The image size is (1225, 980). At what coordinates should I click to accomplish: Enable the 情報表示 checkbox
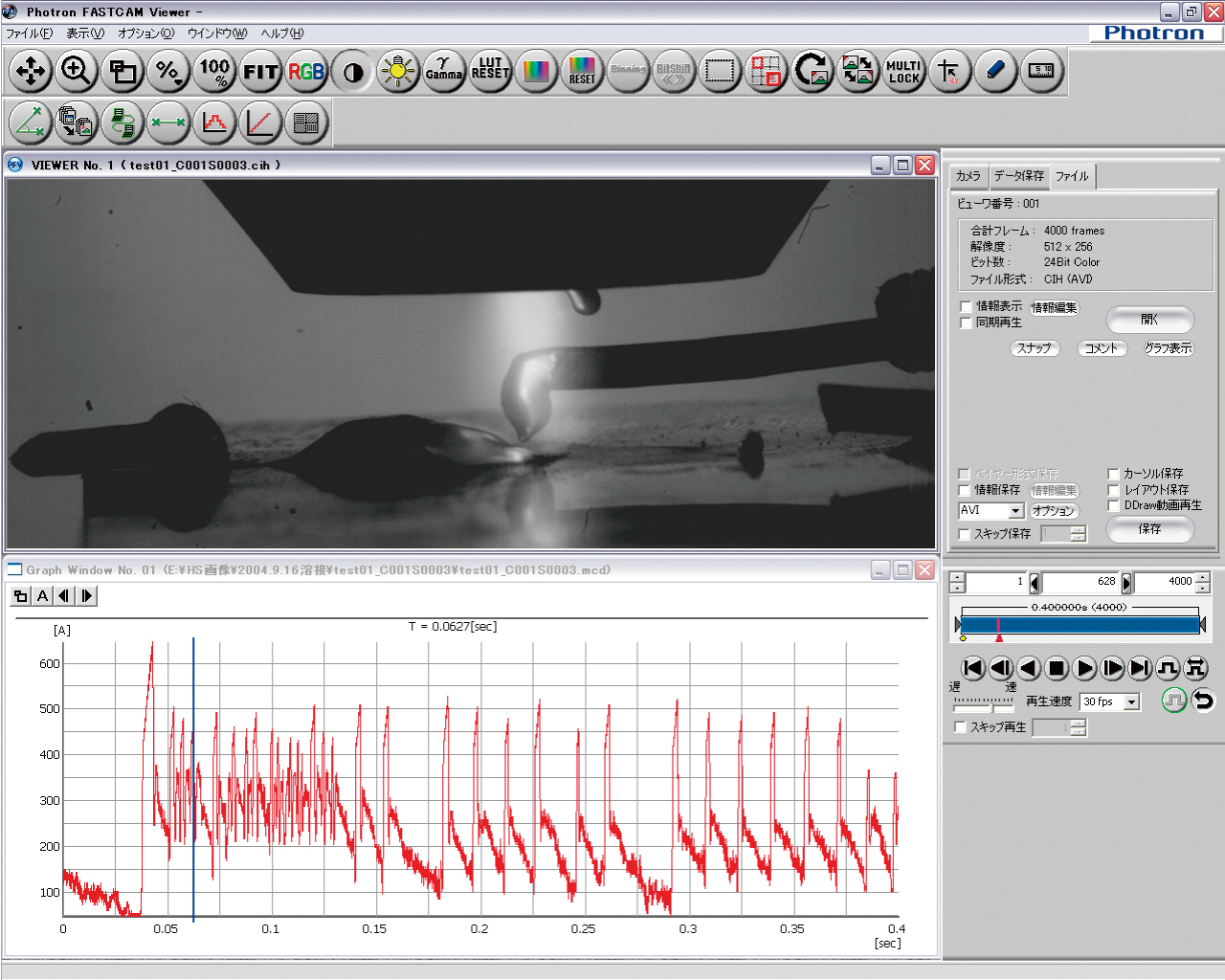point(966,306)
